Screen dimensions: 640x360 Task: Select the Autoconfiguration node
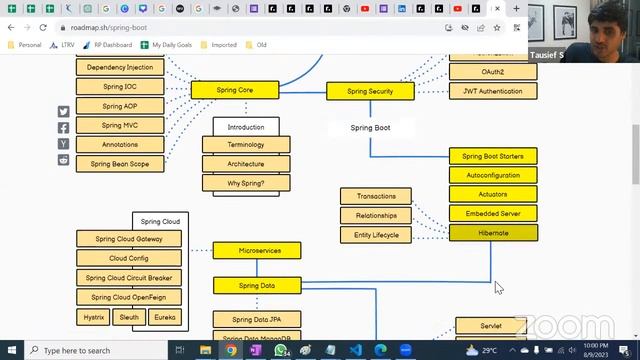pos(493,175)
